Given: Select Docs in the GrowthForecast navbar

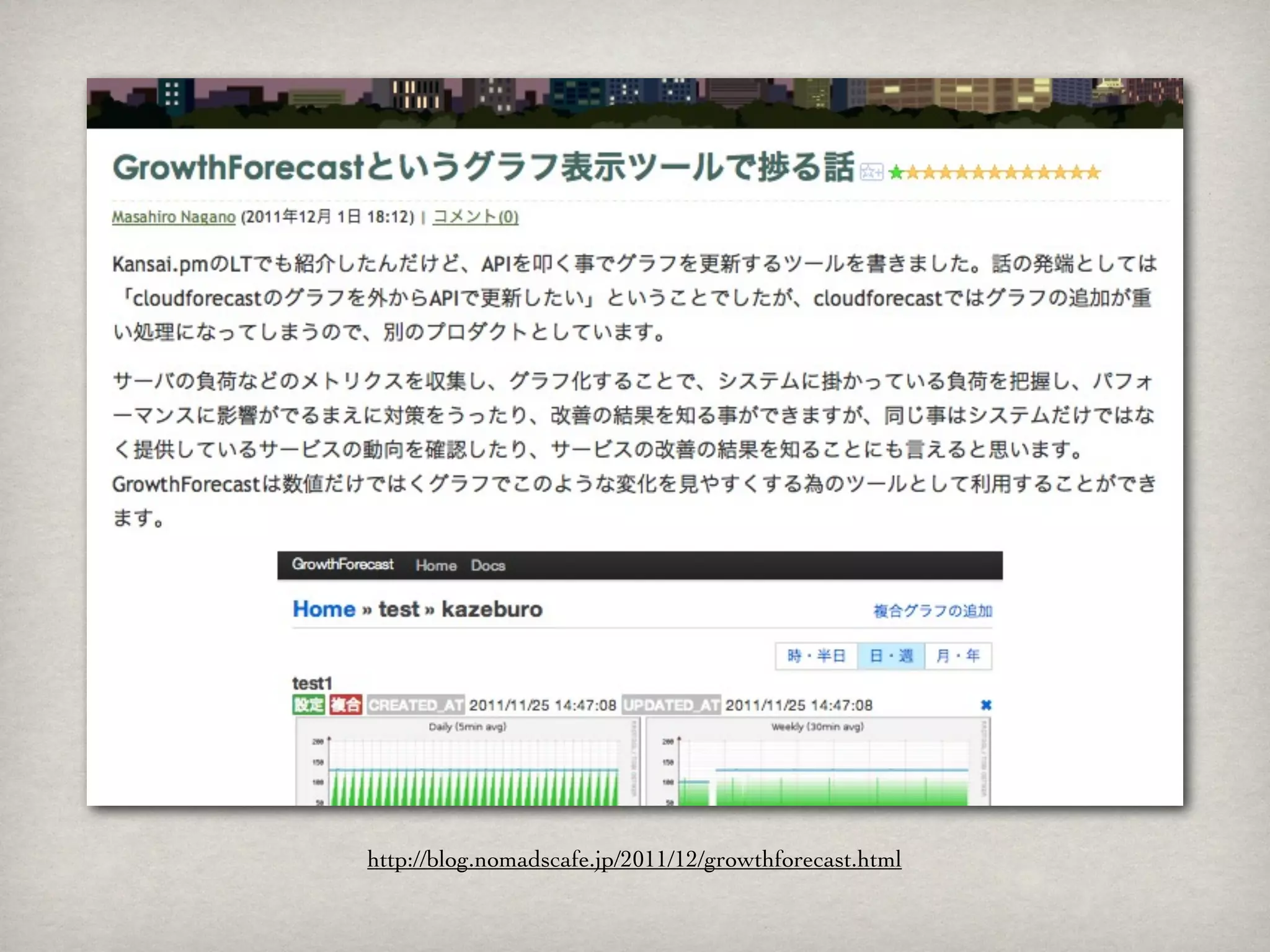Looking at the screenshot, I should (x=488, y=565).
